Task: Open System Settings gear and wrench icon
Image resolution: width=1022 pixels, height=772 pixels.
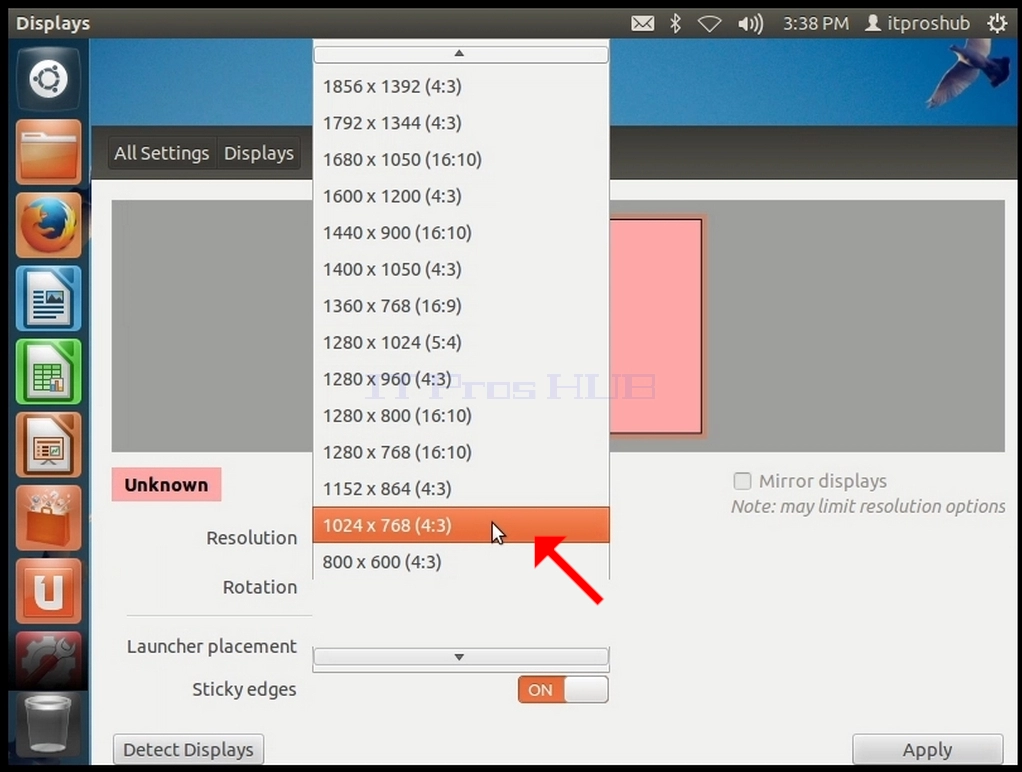Action: [x=48, y=660]
